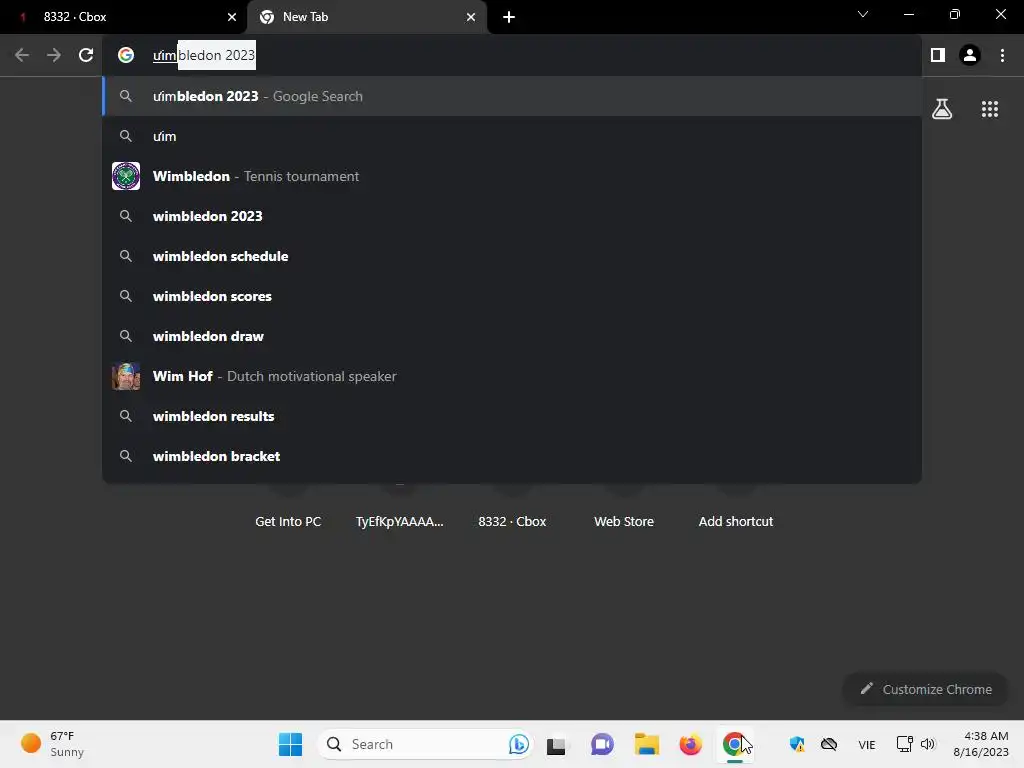This screenshot has width=1024, height=768.
Task: Open the 8332 · Cbox shortcut
Action: click(512, 521)
